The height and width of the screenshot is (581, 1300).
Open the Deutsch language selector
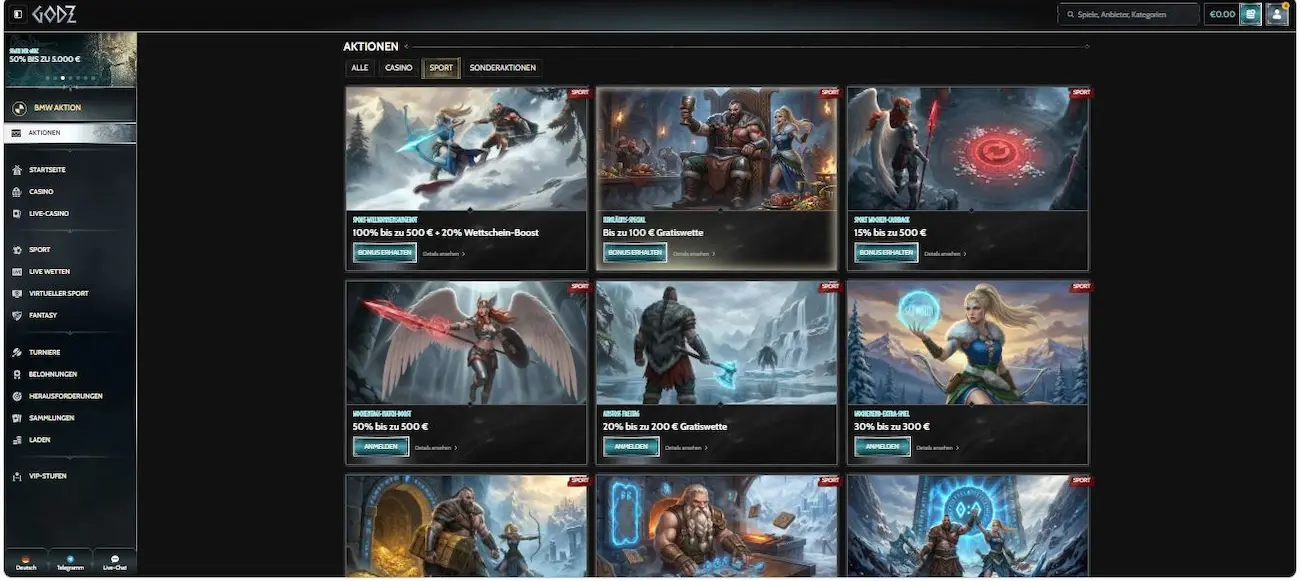coord(26,562)
